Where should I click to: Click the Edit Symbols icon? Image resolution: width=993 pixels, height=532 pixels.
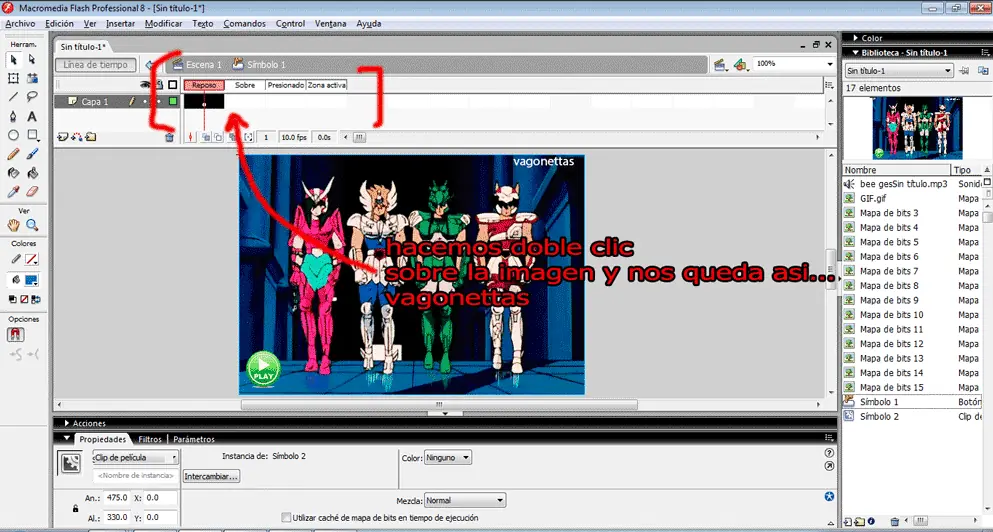740,65
